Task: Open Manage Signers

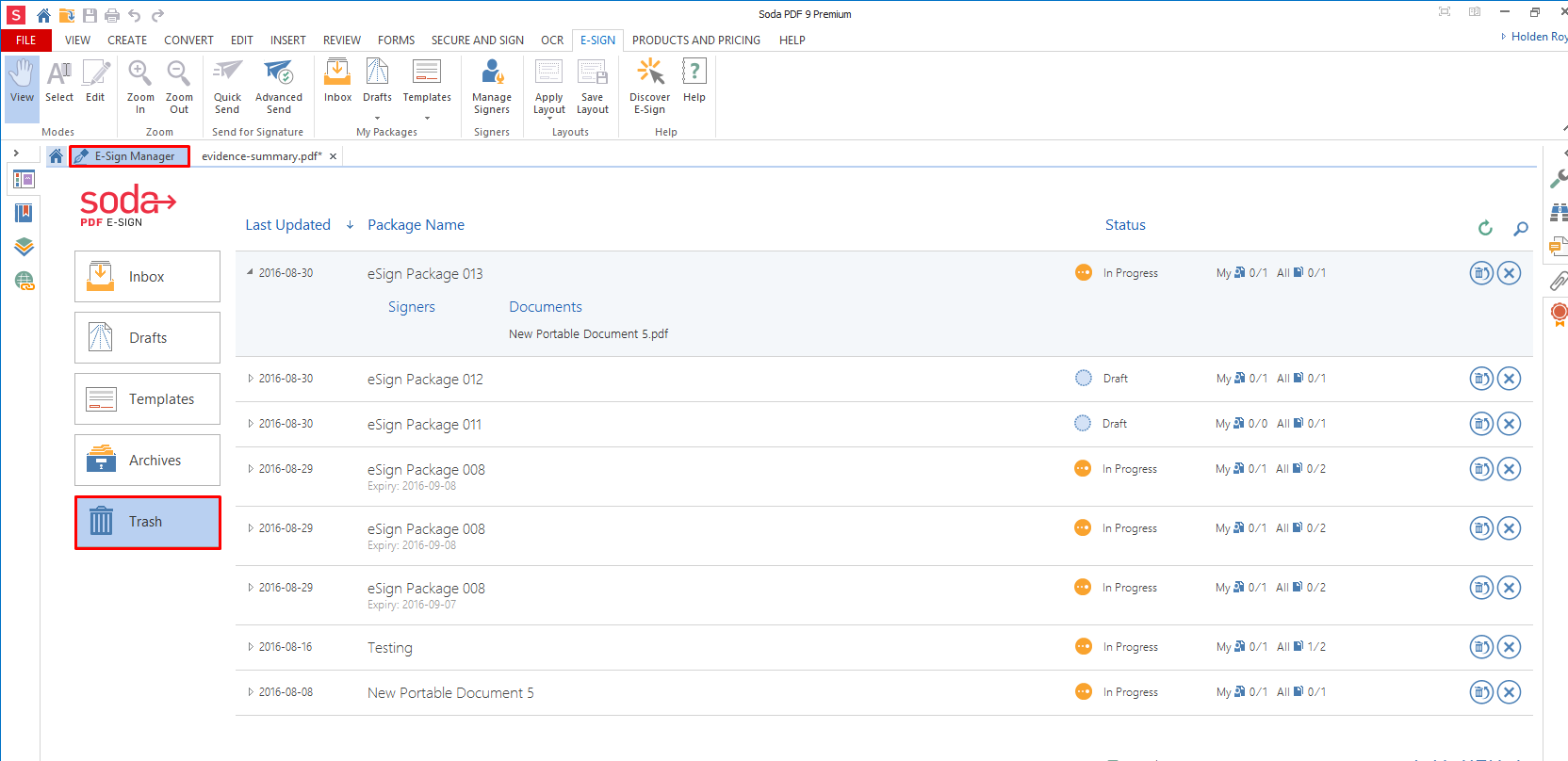Action: pos(492,87)
